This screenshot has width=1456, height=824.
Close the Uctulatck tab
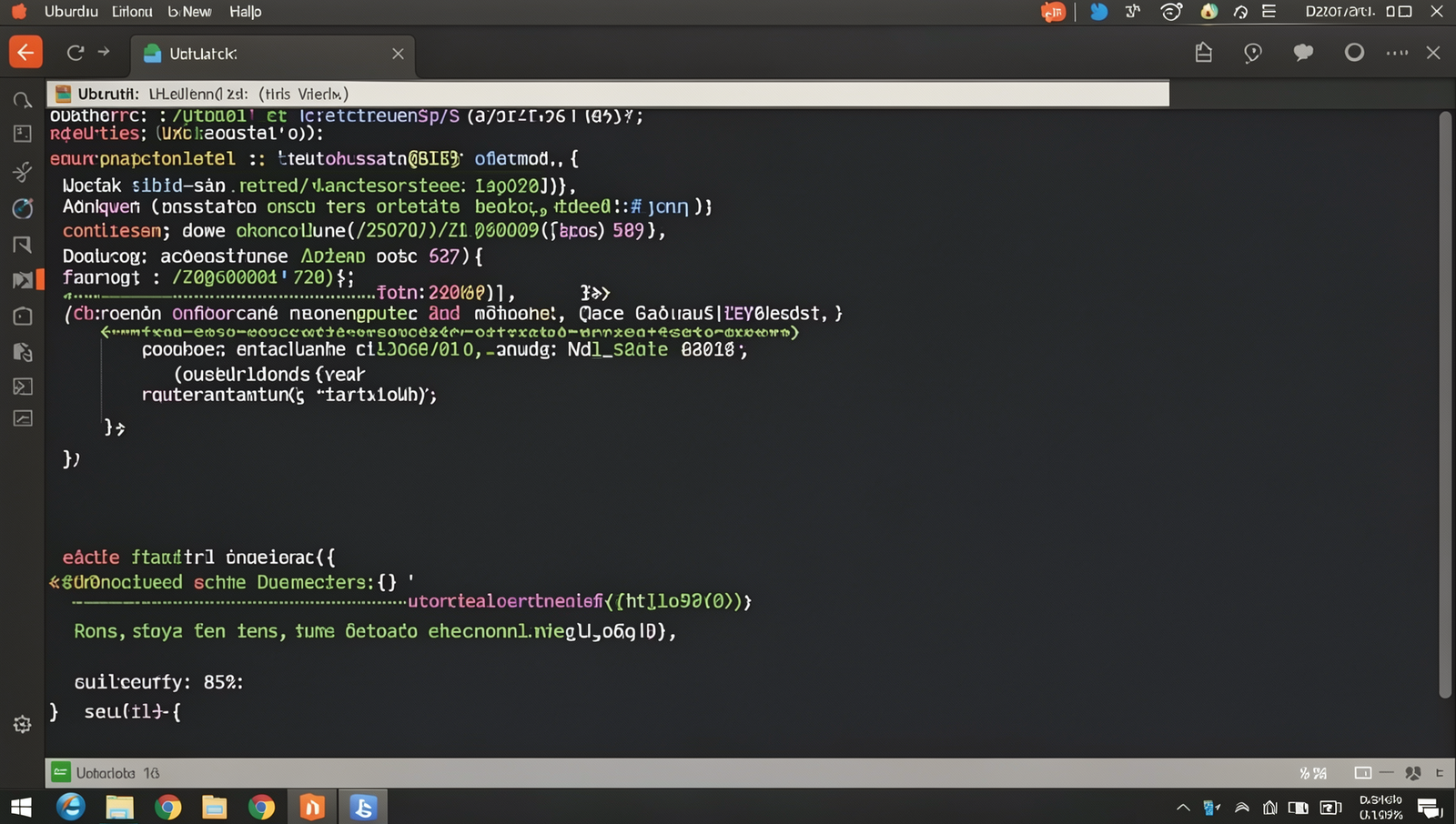click(x=398, y=54)
